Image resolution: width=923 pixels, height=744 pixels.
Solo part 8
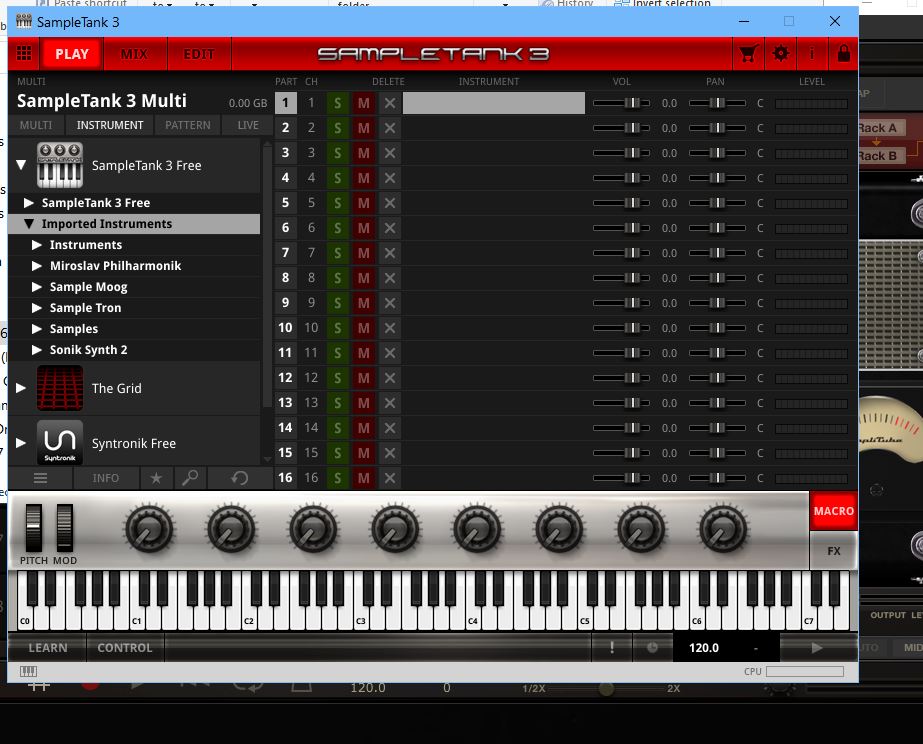click(x=337, y=278)
